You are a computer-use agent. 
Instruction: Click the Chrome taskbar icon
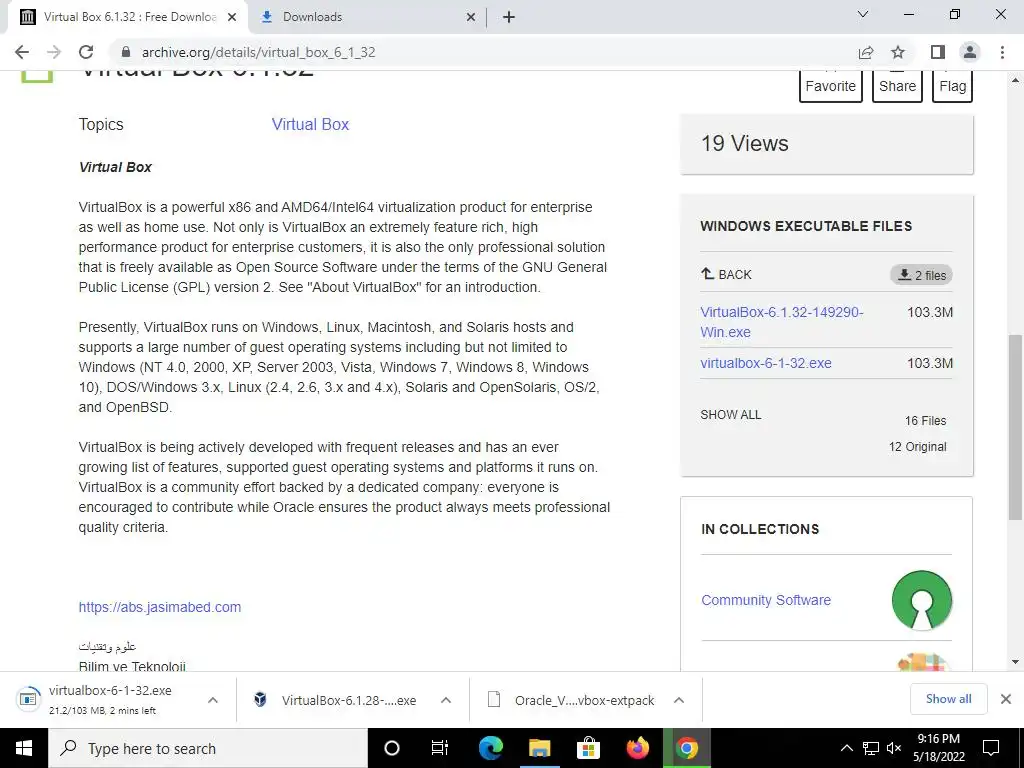(686, 748)
